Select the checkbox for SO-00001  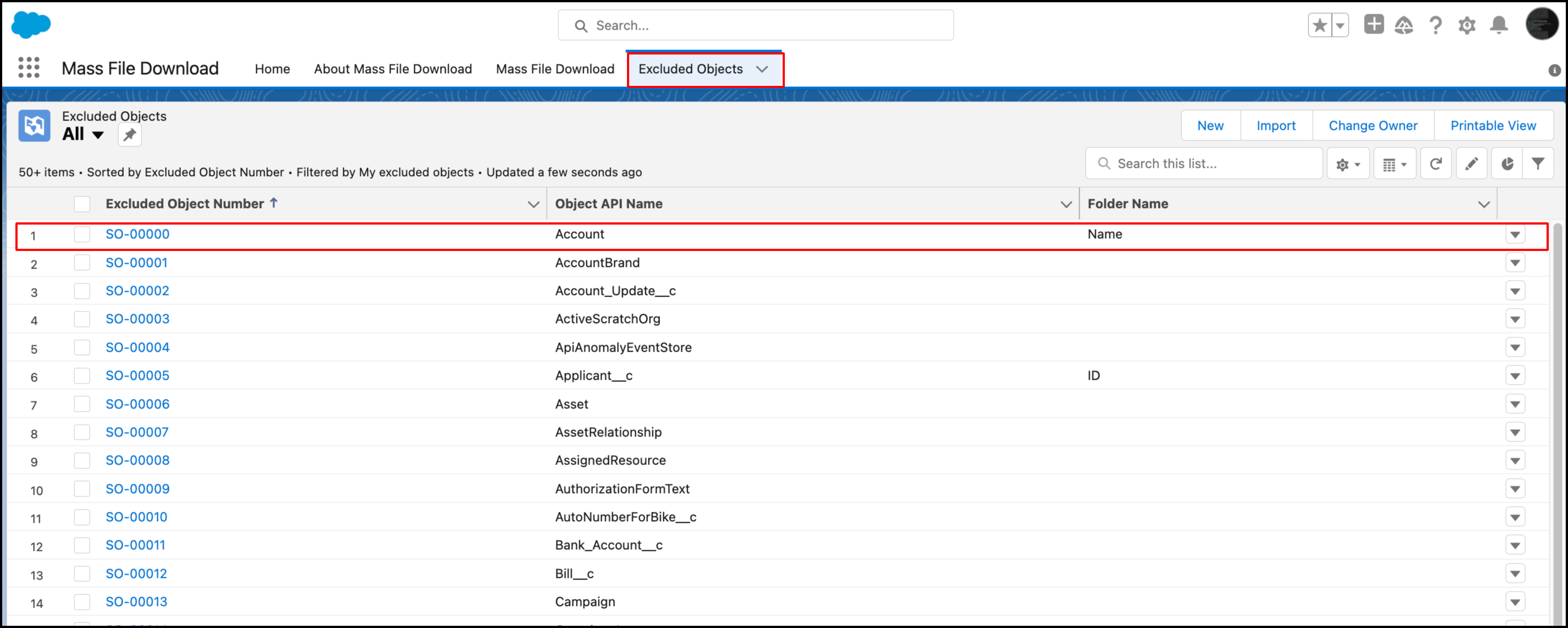[x=81, y=263]
